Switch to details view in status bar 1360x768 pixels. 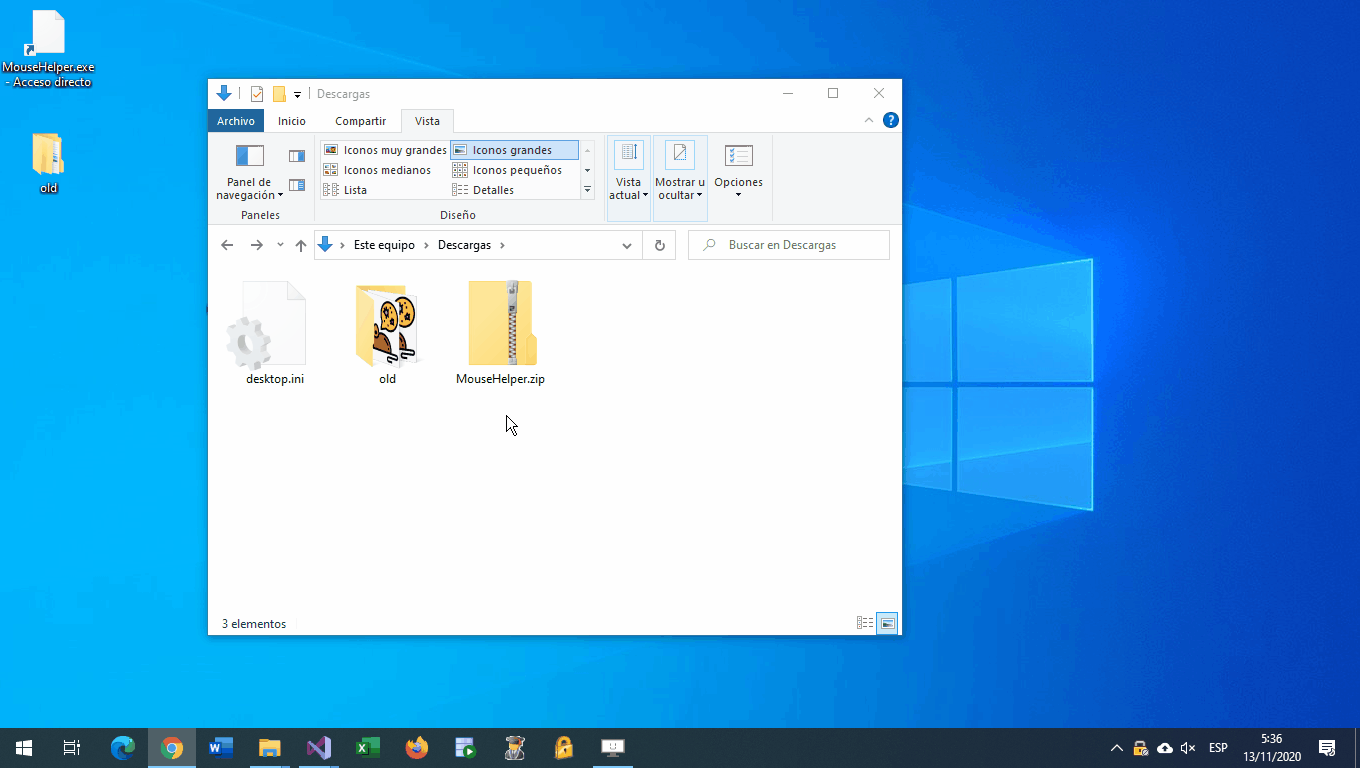coord(865,623)
